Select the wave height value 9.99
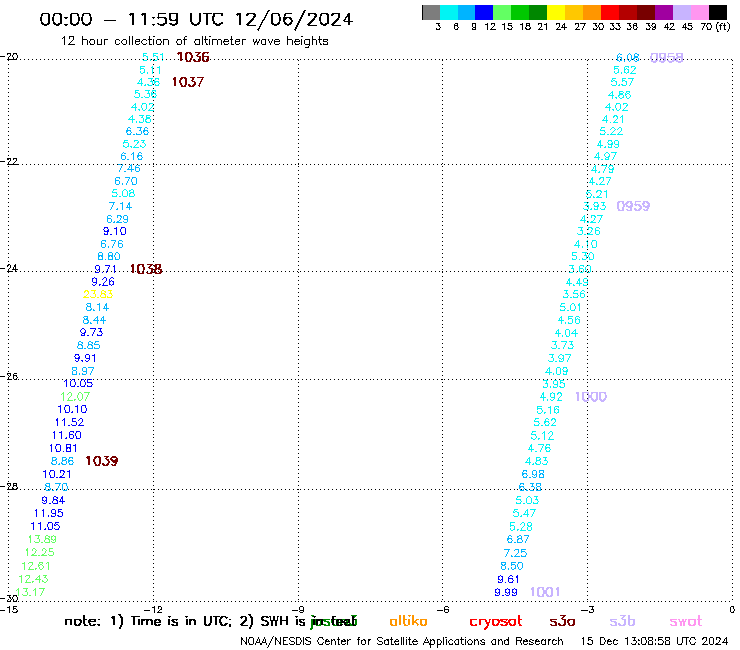Viewport: 740px width, 650px height. [x=506, y=592]
